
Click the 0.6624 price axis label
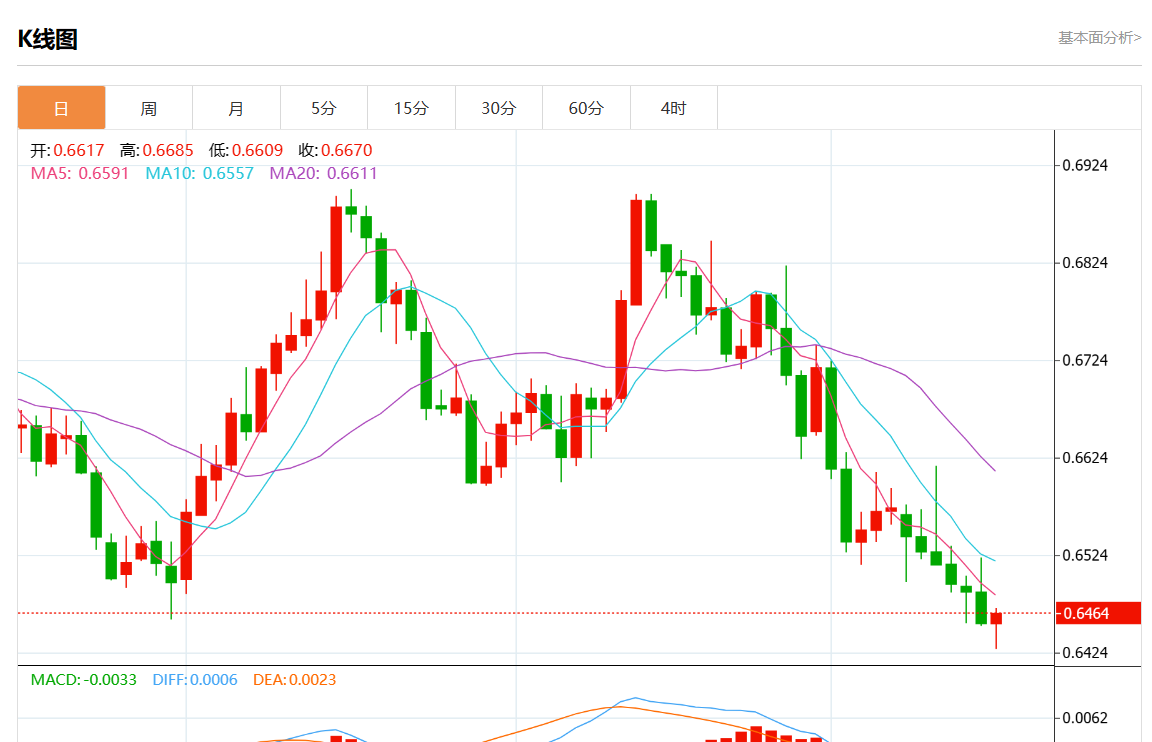coord(1085,458)
